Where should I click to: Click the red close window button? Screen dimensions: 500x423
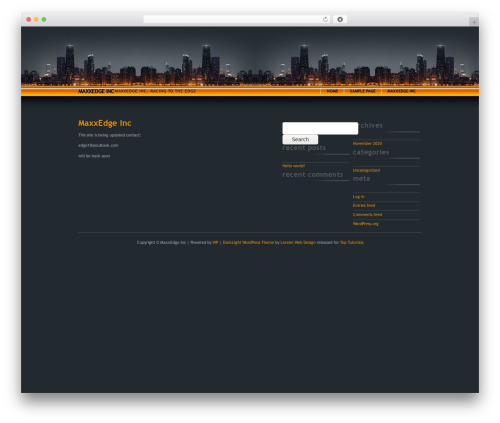click(x=29, y=19)
